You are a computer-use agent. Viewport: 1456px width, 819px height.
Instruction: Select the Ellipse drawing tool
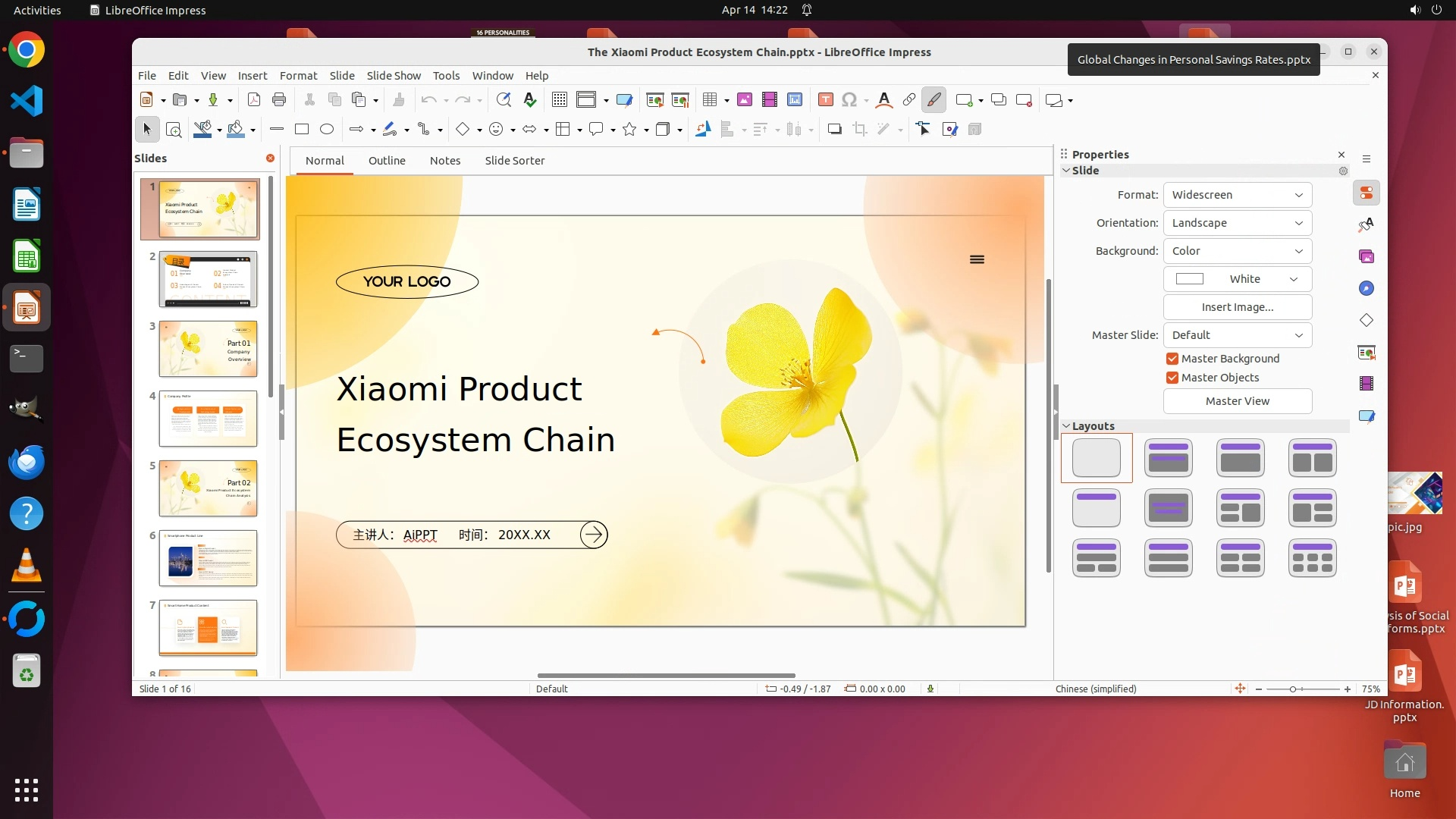point(327,130)
